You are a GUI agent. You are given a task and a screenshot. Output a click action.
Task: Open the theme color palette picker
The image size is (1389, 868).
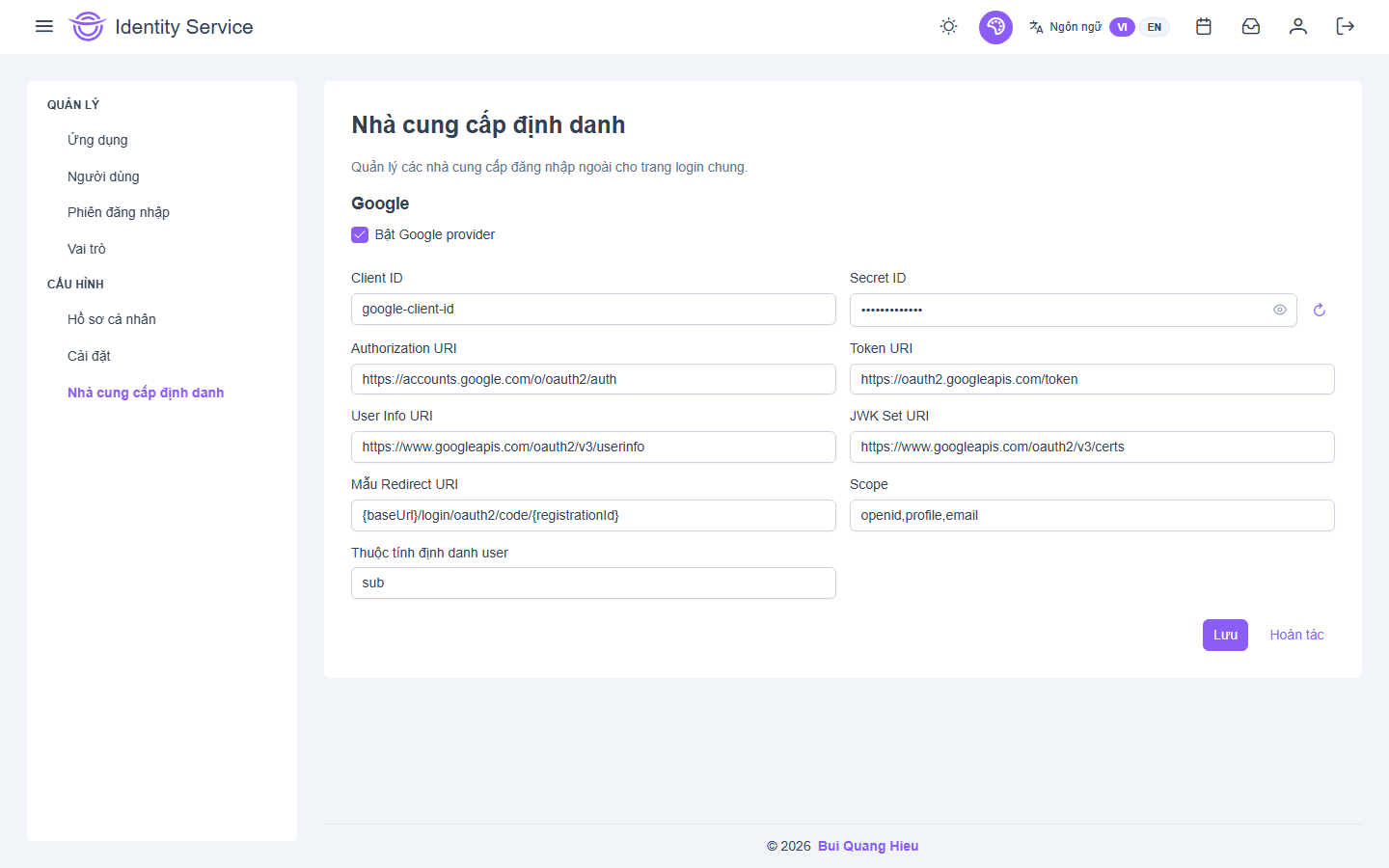995,27
